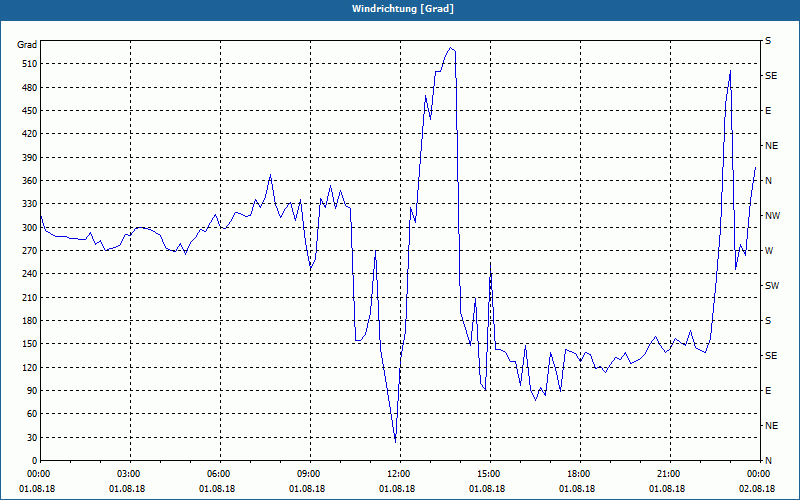Screen dimensions: 800x500
Task: Pick the y-axis value 420
Action: coord(30,134)
